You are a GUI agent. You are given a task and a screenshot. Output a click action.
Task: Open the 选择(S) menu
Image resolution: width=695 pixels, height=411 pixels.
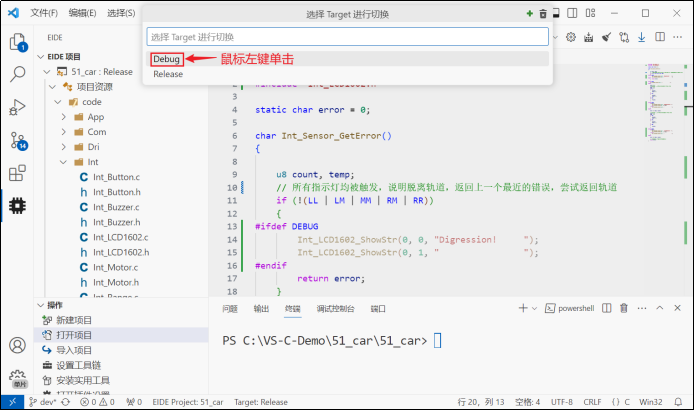(121, 13)
